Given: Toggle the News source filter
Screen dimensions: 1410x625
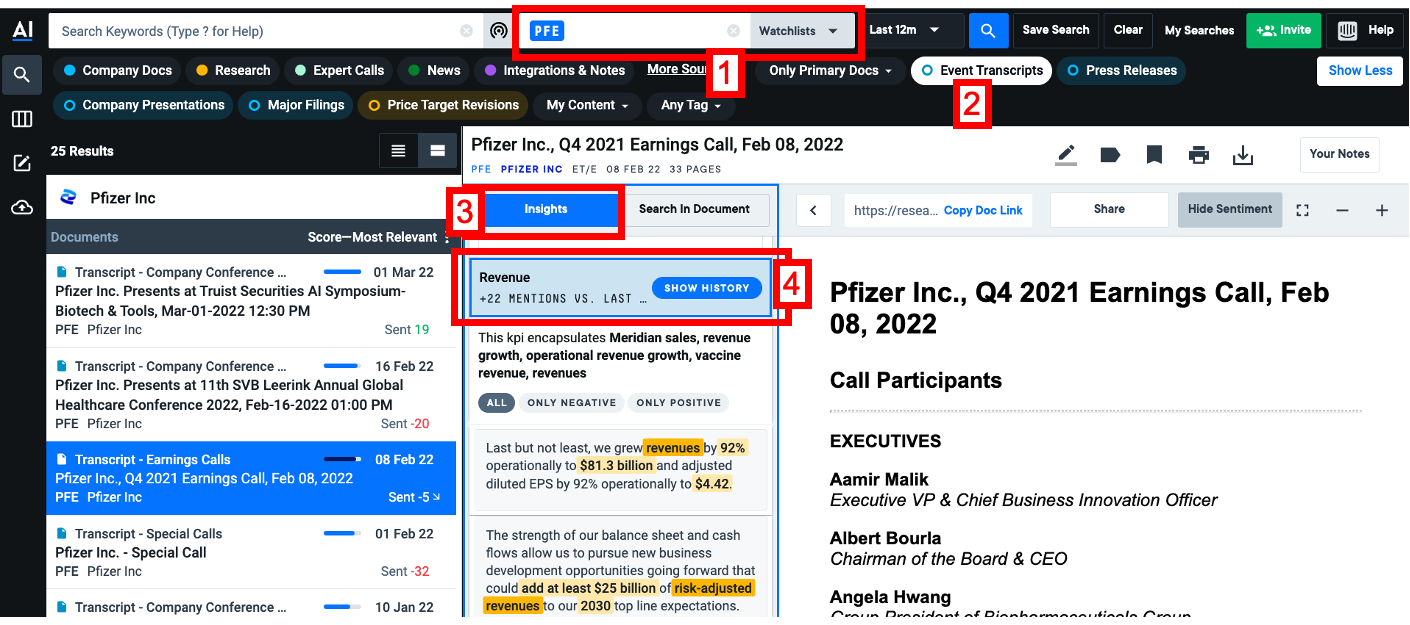Looking at the screenshot, I should click(434, 71).
